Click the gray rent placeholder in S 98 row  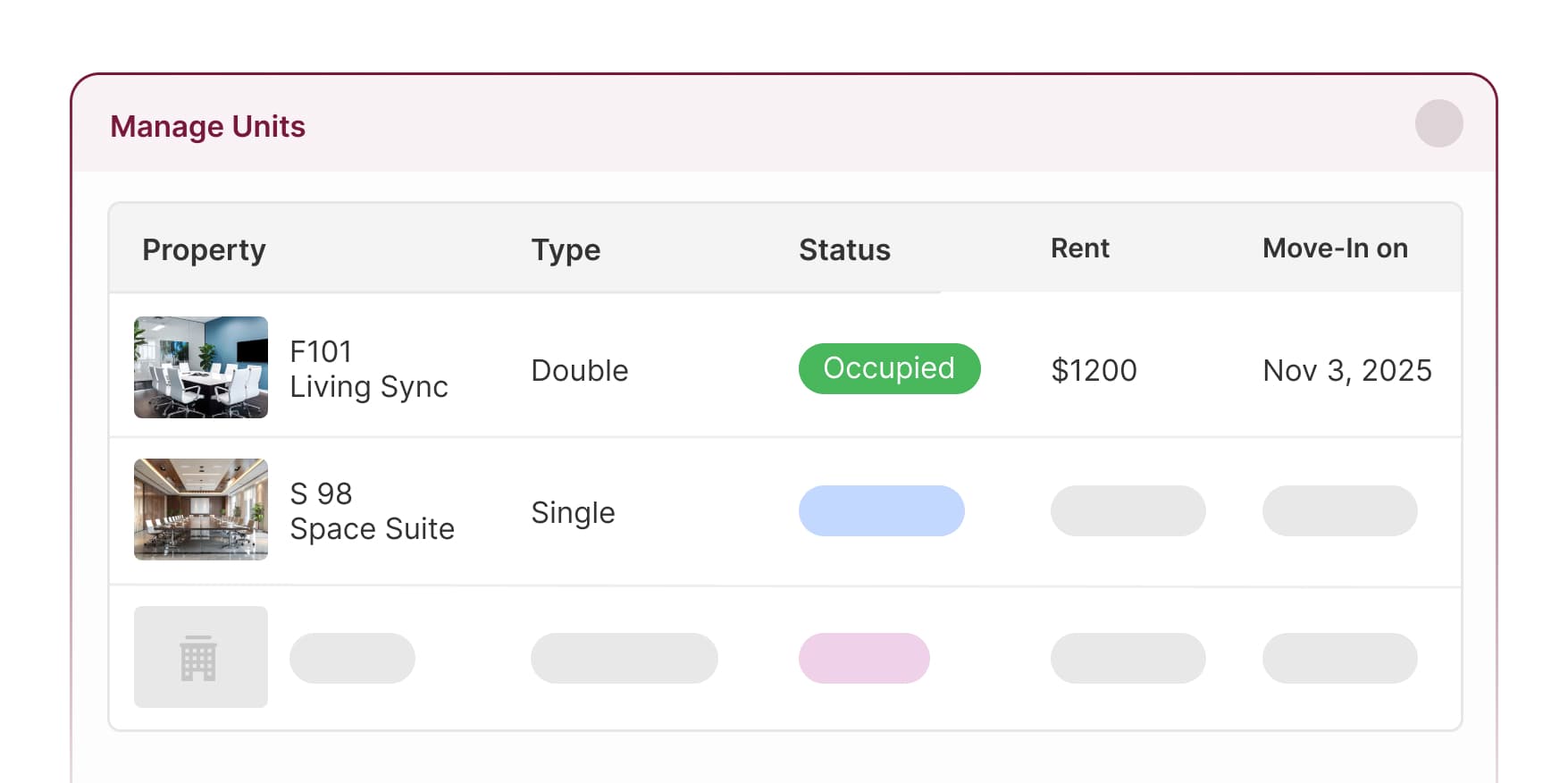pyautogui.click(x=1128, y=511)
